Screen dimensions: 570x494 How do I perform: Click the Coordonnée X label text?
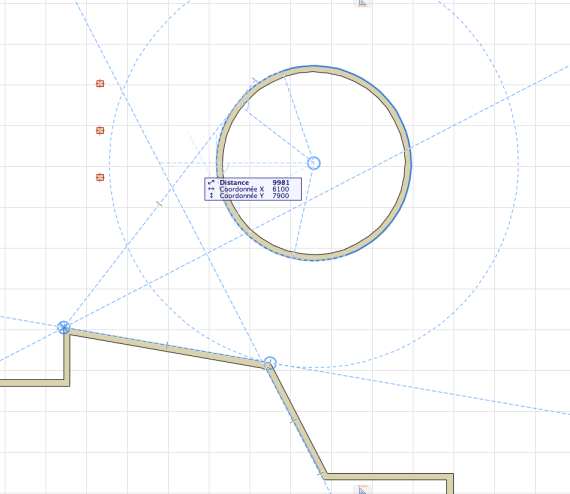[x=241, y=189]
